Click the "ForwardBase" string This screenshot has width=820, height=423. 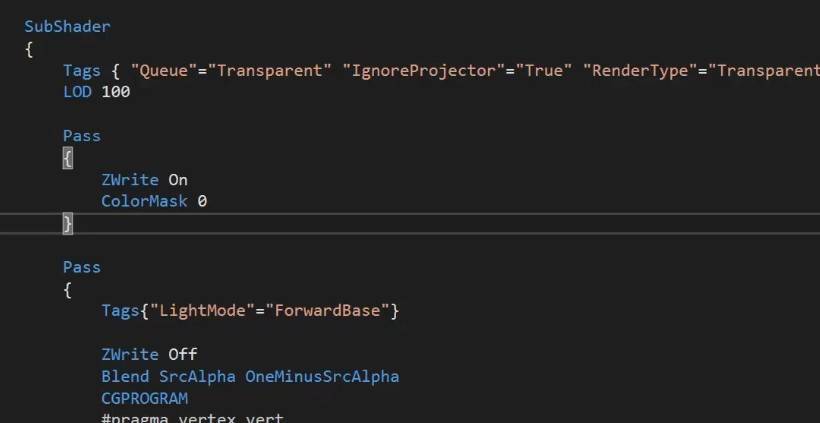pyautogui.click(x=327, y=311)
